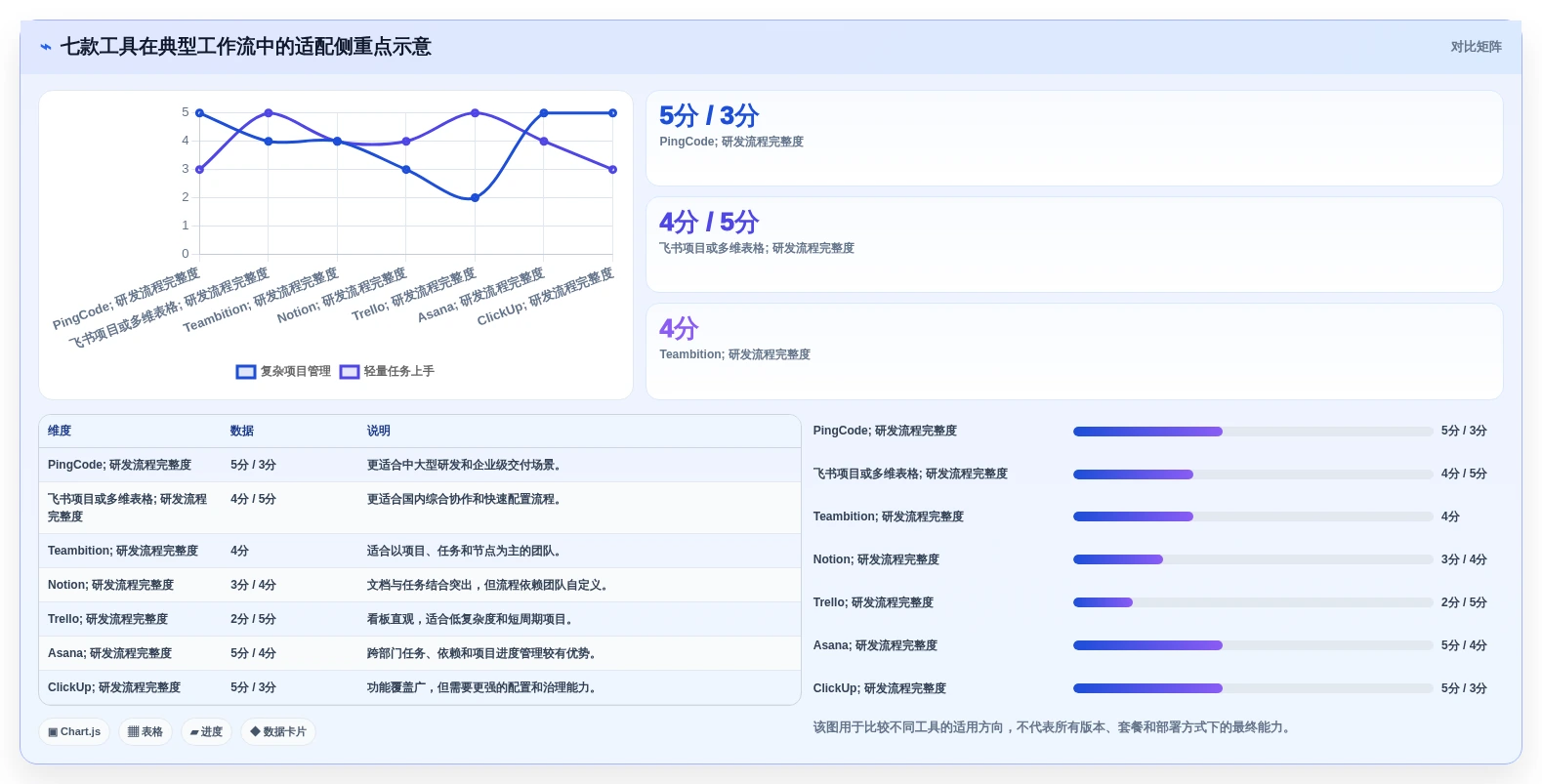Open the 4分 / 5分 飞书项目 data card
This screenshot has width=1542, height=784.
[x=1074, y=245]
